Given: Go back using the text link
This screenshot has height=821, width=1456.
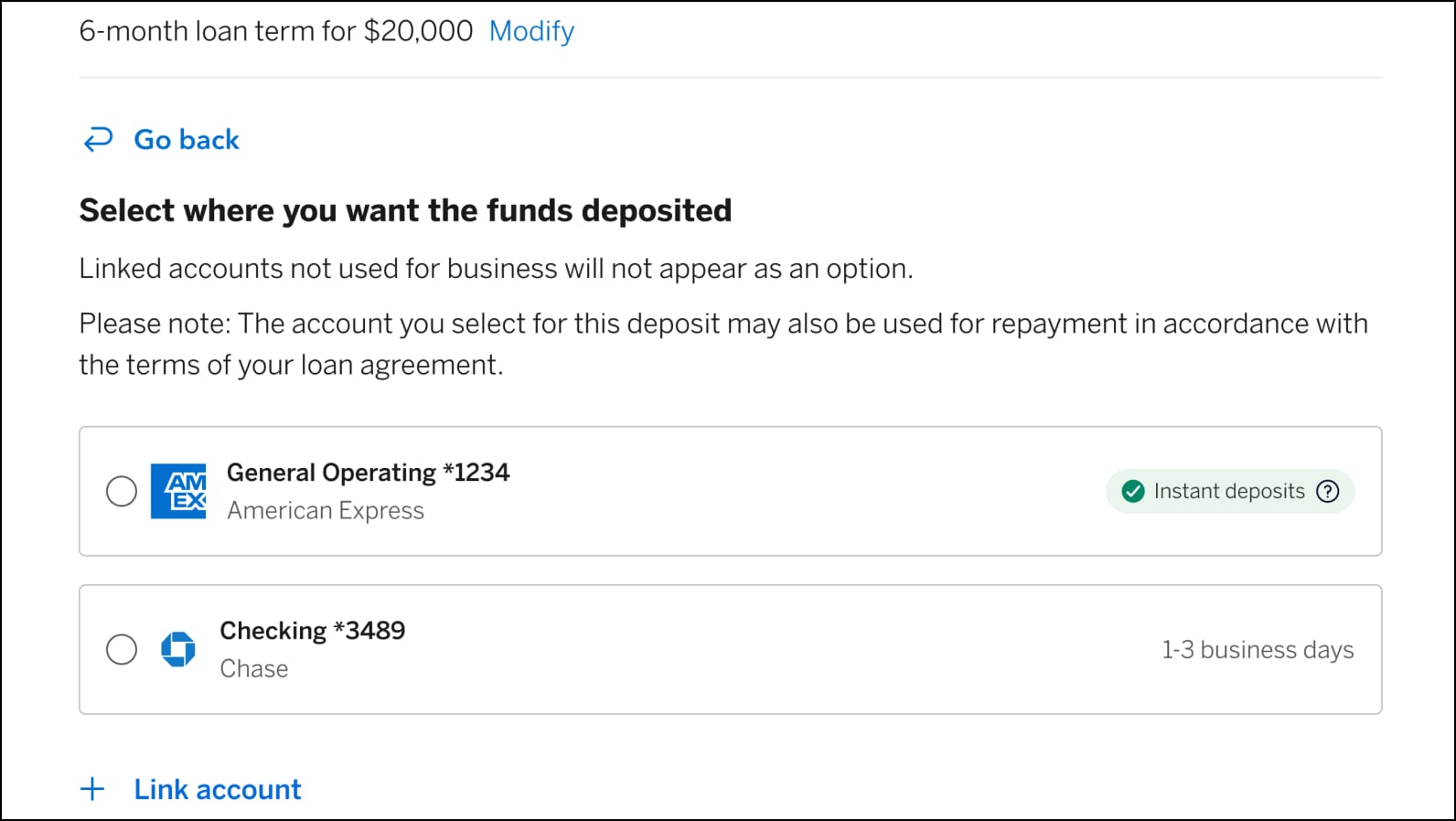Looking at the screenshot, I should [x=187, y=140].
